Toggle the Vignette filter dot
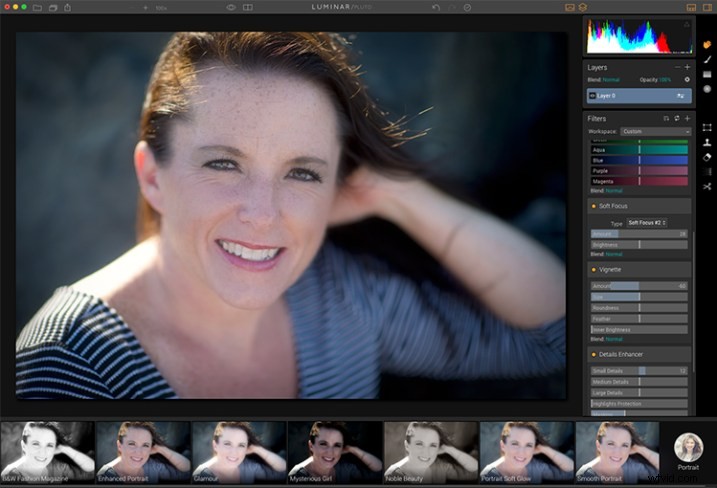Screen dimensions: 717x488 pyautogui.click(x=594, y=270)
